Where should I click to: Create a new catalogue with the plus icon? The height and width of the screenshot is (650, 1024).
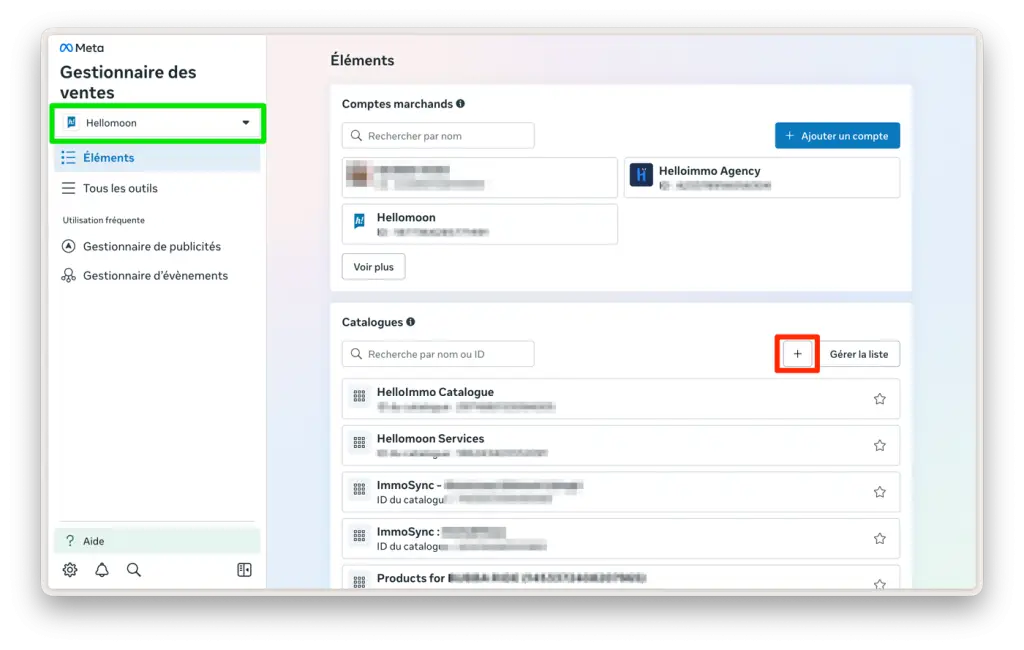click(x=796, y=353)
